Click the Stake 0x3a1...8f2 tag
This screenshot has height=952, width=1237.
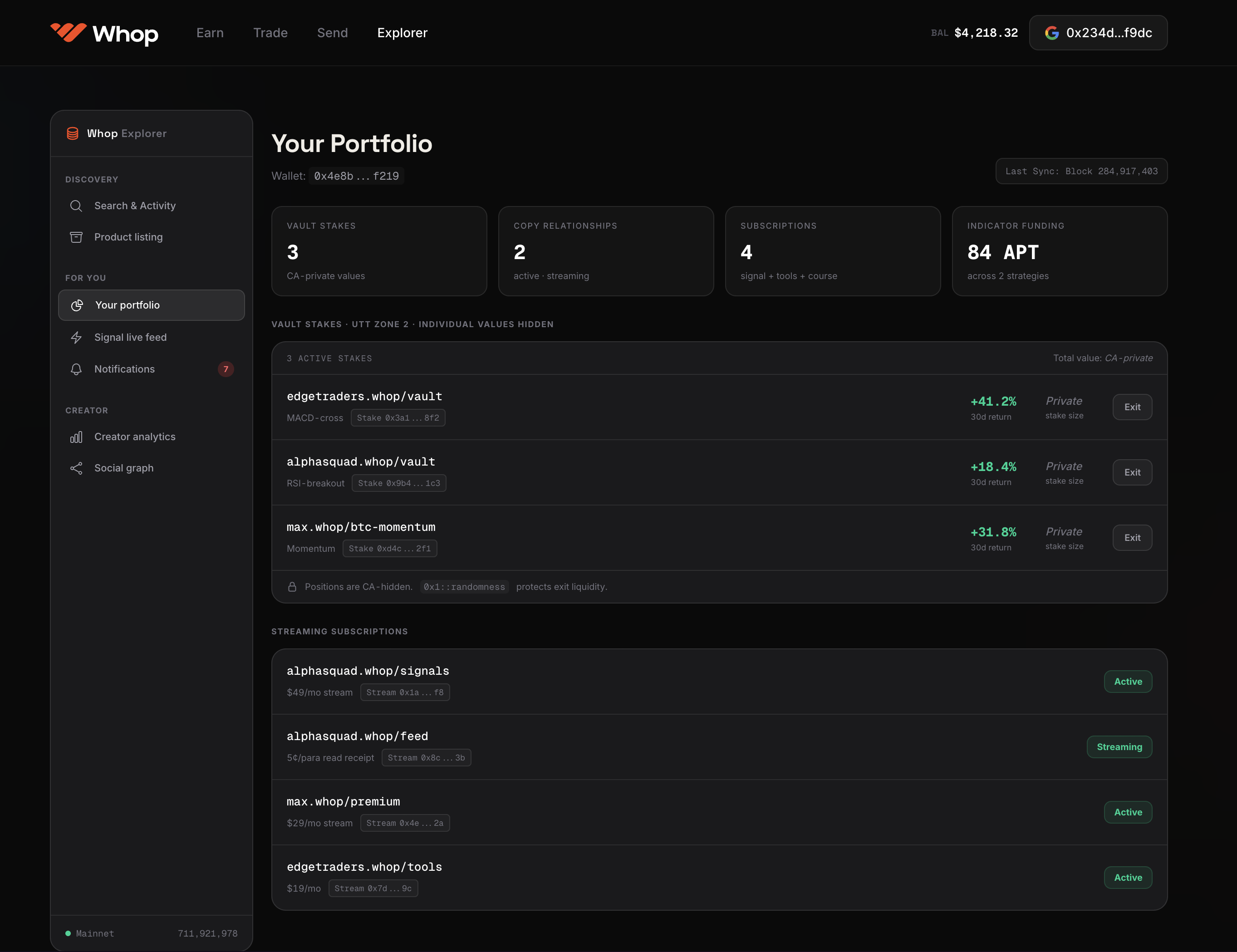point(398,418)
